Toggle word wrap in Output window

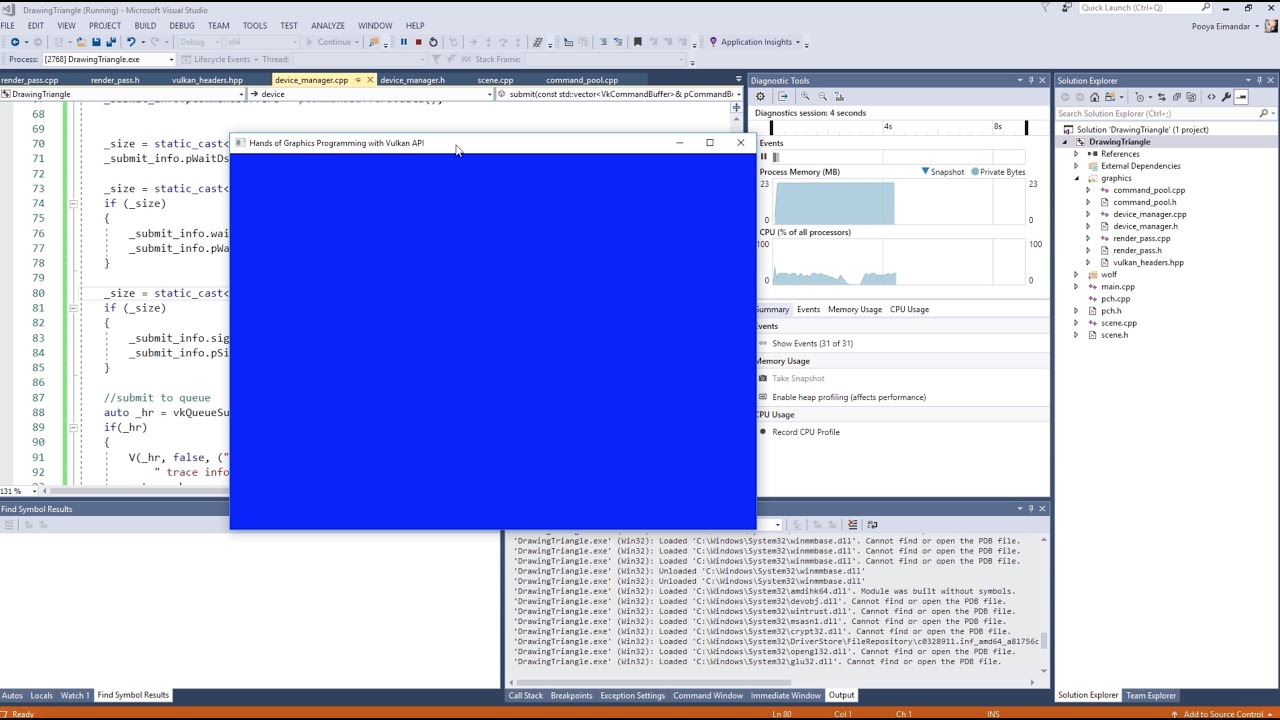pyautogui.click(x=872, y=524)
